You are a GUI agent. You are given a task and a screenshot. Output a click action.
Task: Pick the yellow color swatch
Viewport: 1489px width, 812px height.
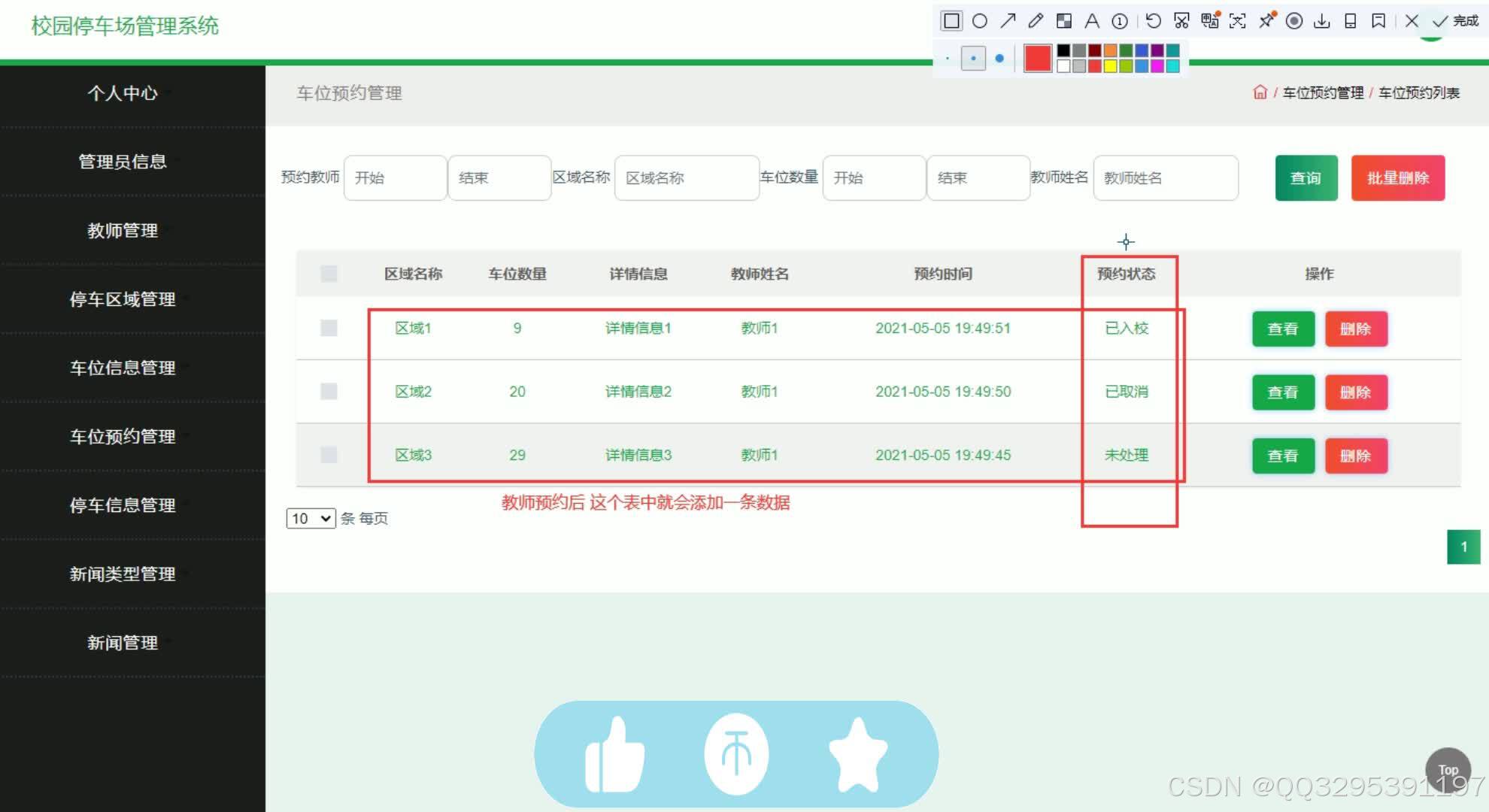(x=1110, y=66)
